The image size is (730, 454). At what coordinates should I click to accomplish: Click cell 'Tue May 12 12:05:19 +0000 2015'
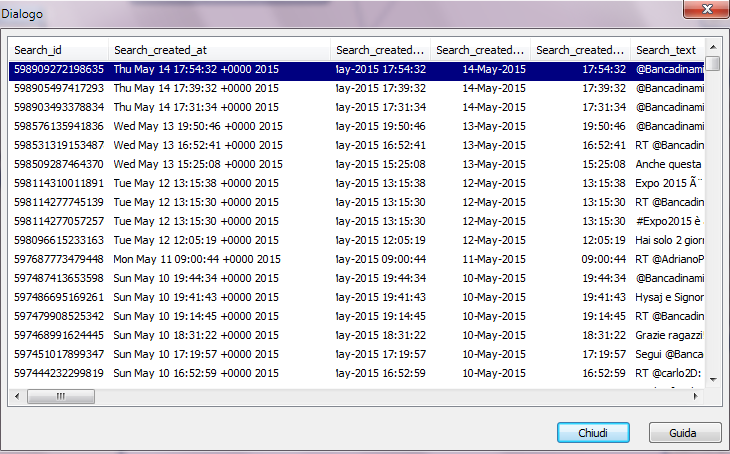click(x=196, y=240)
